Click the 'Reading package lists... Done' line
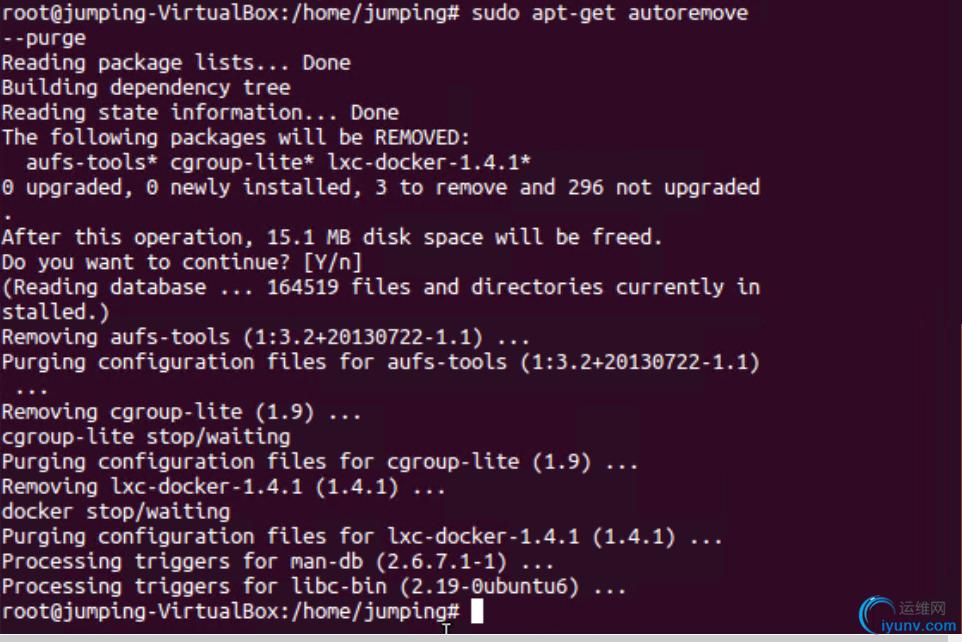The width and height of the screenshot is (962, 642). click(x=176, y=63)
